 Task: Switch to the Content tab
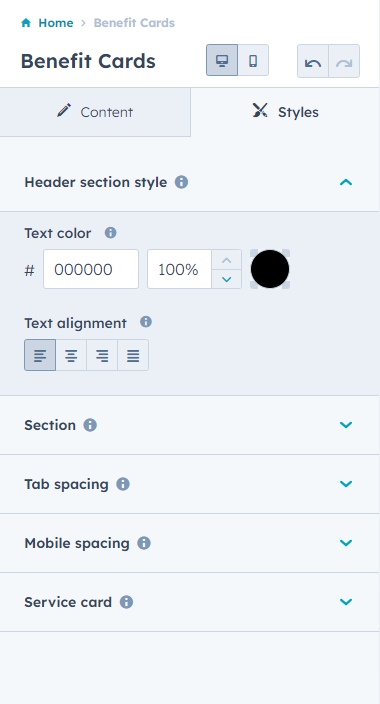(x=95, y=112)
